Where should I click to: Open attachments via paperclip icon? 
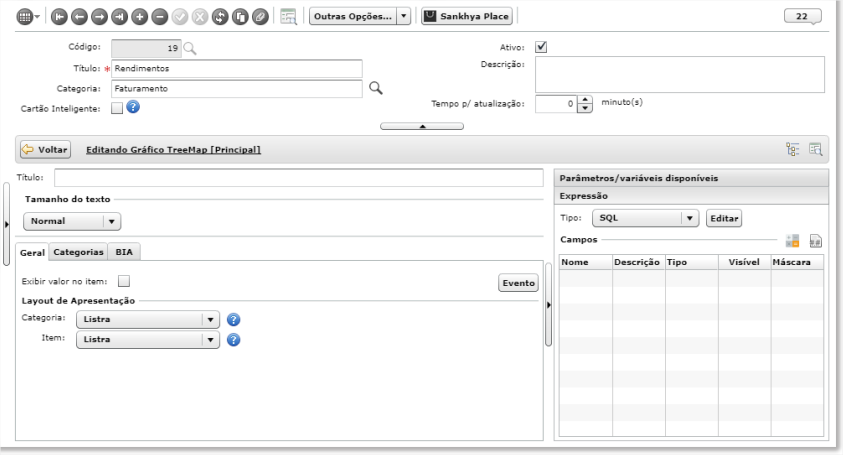260,17
